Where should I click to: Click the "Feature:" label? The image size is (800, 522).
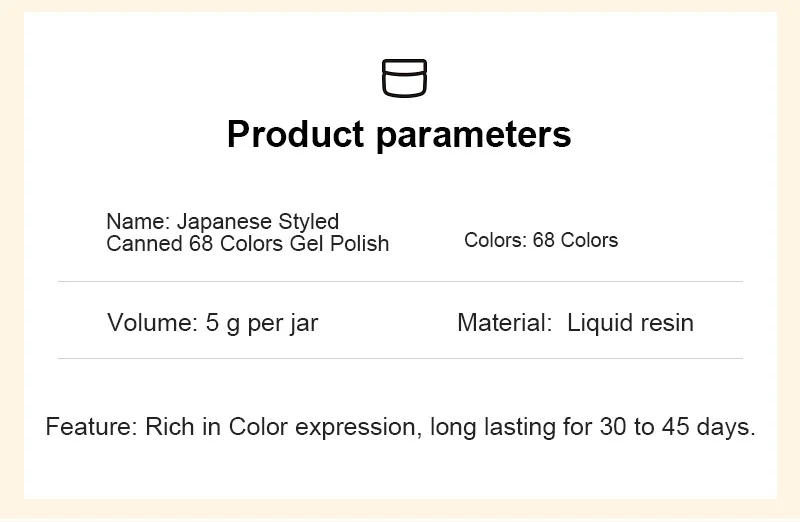pyautogui.click(x=90, y=427)
